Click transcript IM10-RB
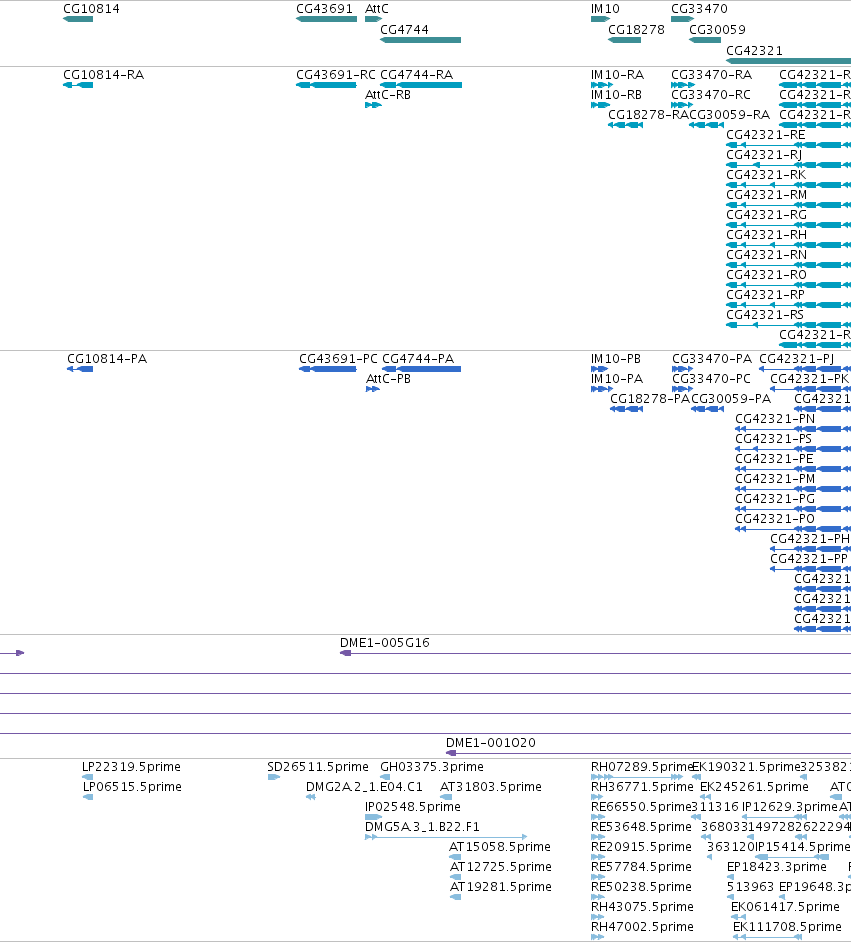Viewport: 851px width, 942px height. 601,105
